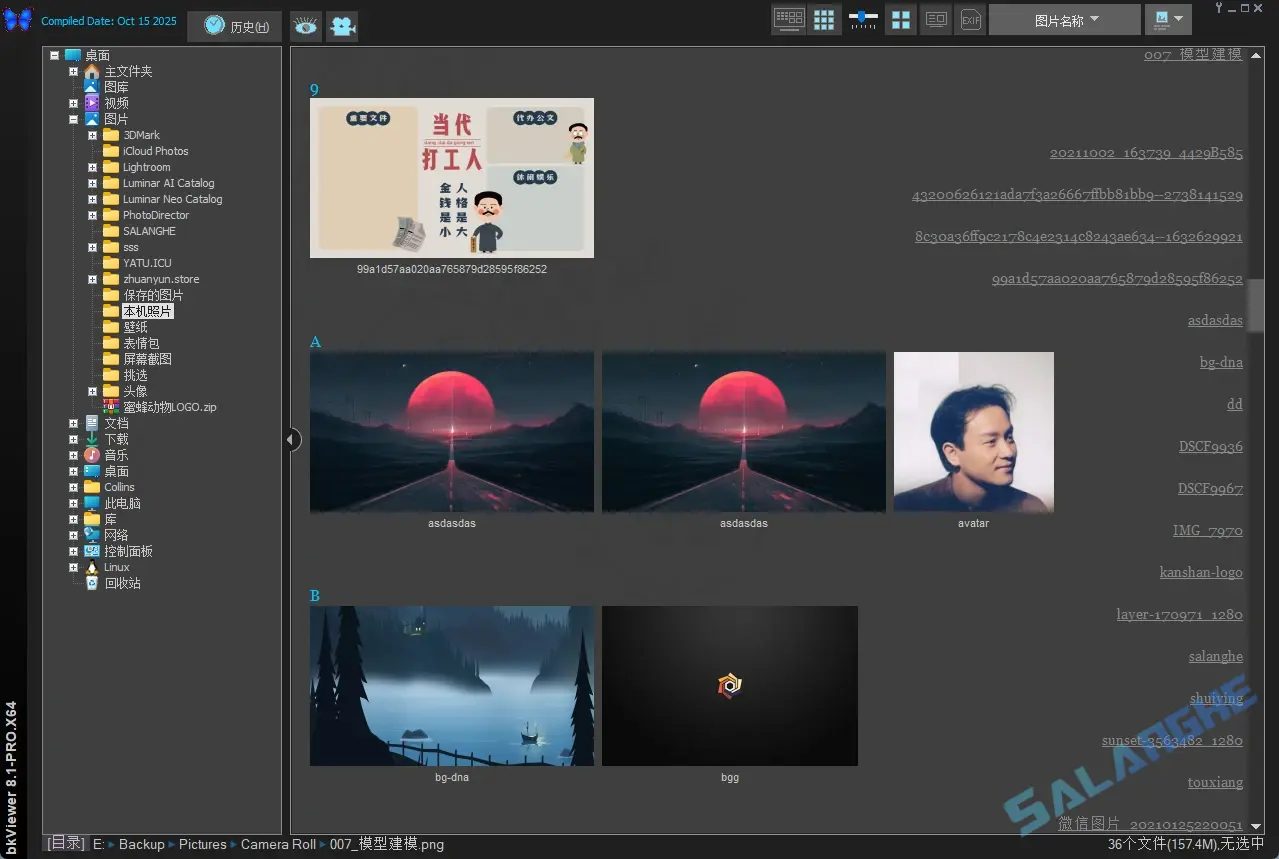The image size is (1279, 859).
Task: Click the bkViewer butterfly logo
Action: [x=18, y=19]
